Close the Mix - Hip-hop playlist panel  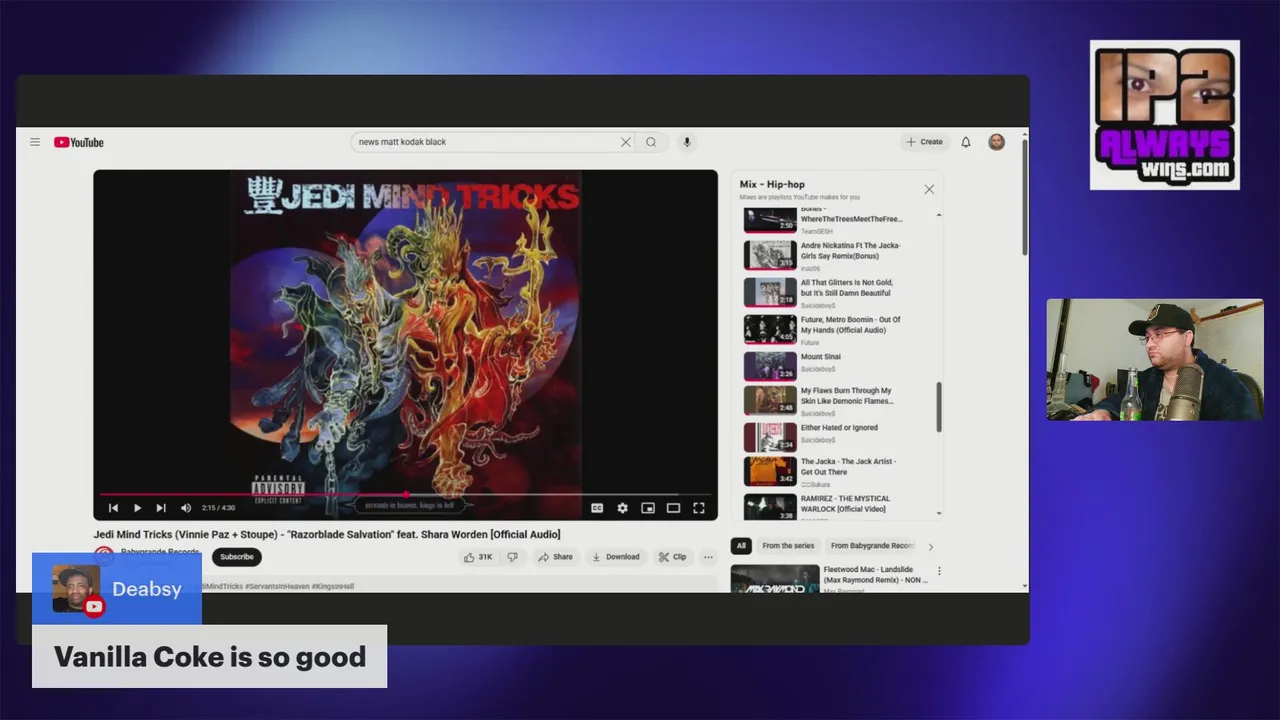[x=929, y=189]
